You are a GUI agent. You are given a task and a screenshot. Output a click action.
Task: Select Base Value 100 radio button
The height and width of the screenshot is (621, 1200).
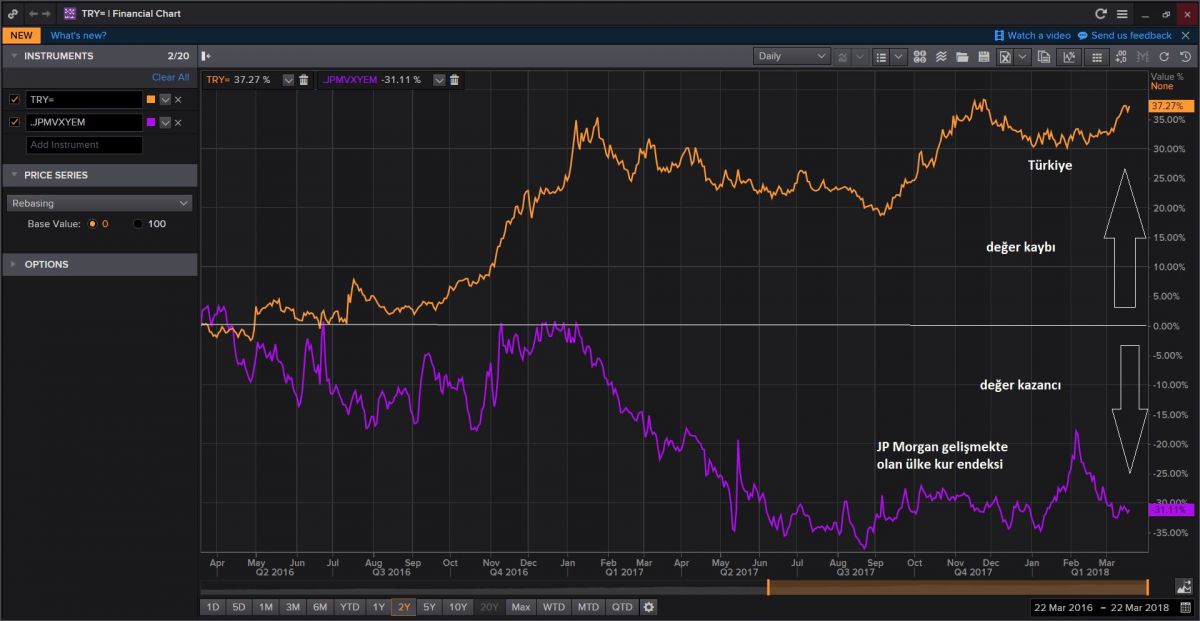click(x=138, y=224)
